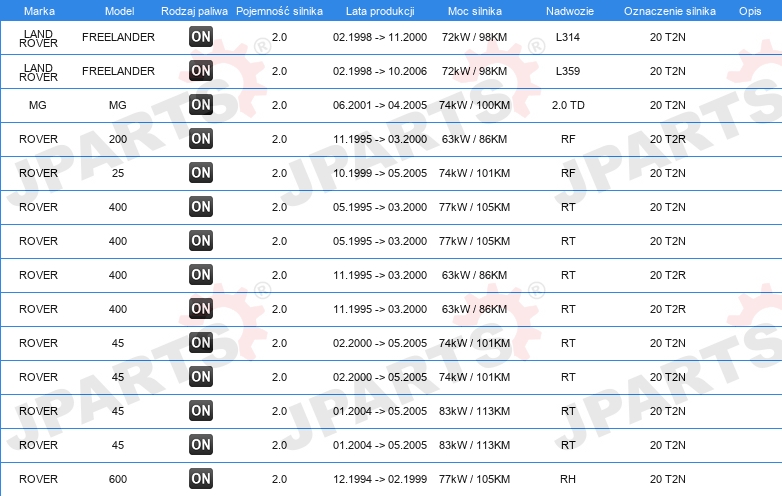Image resolution: width=782 pixels, height=496 pixels.
Task: Click the date range 02.1998 -> 10.2006
Action: 380,71
